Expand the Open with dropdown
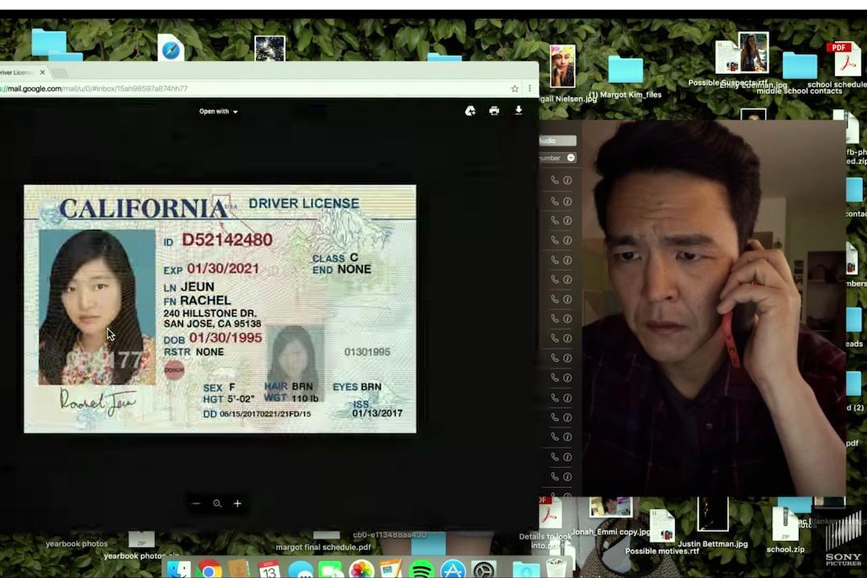The height and width of the screenshot is (578, 867). [218, 111]
